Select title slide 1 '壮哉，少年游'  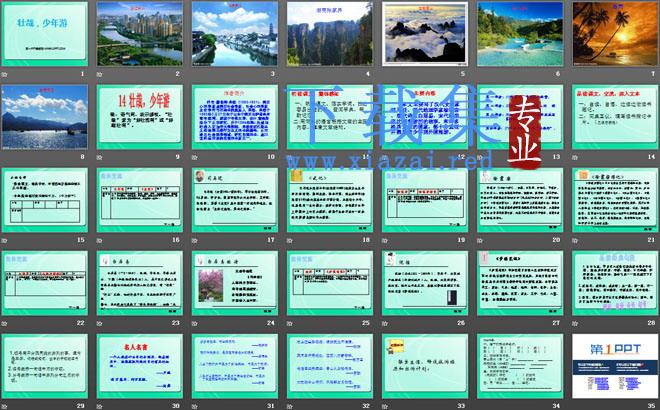pyautogui.click(x=45, y=34)
